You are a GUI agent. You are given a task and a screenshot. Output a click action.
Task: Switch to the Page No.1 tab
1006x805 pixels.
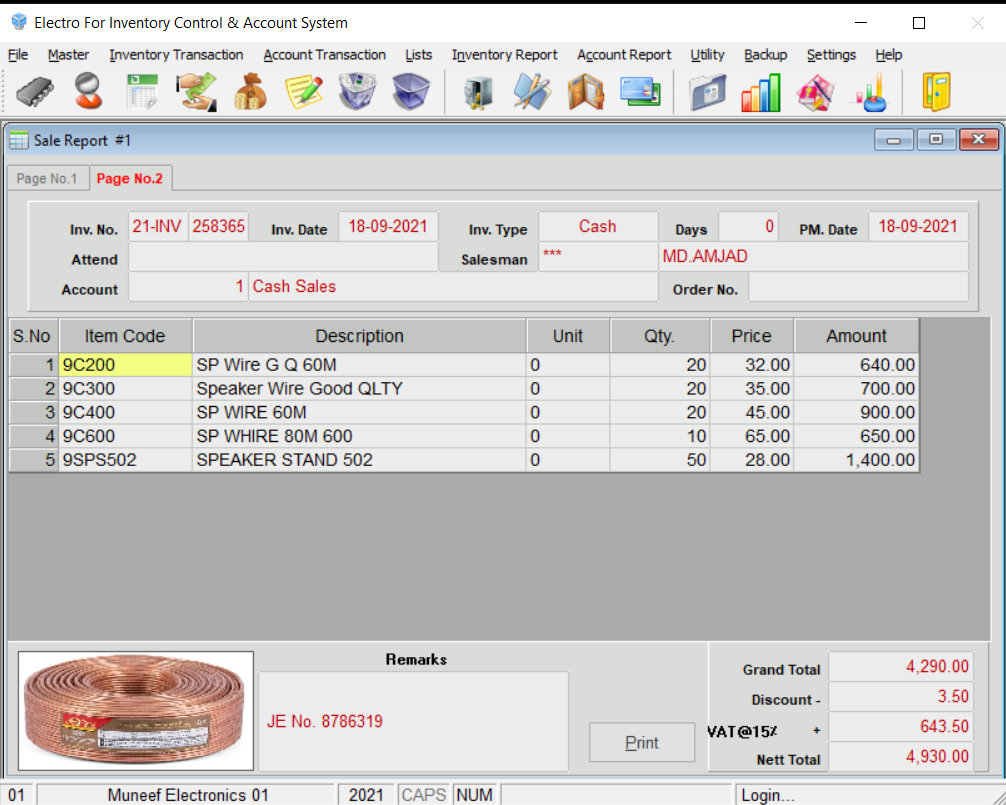(x=47, y=178)
